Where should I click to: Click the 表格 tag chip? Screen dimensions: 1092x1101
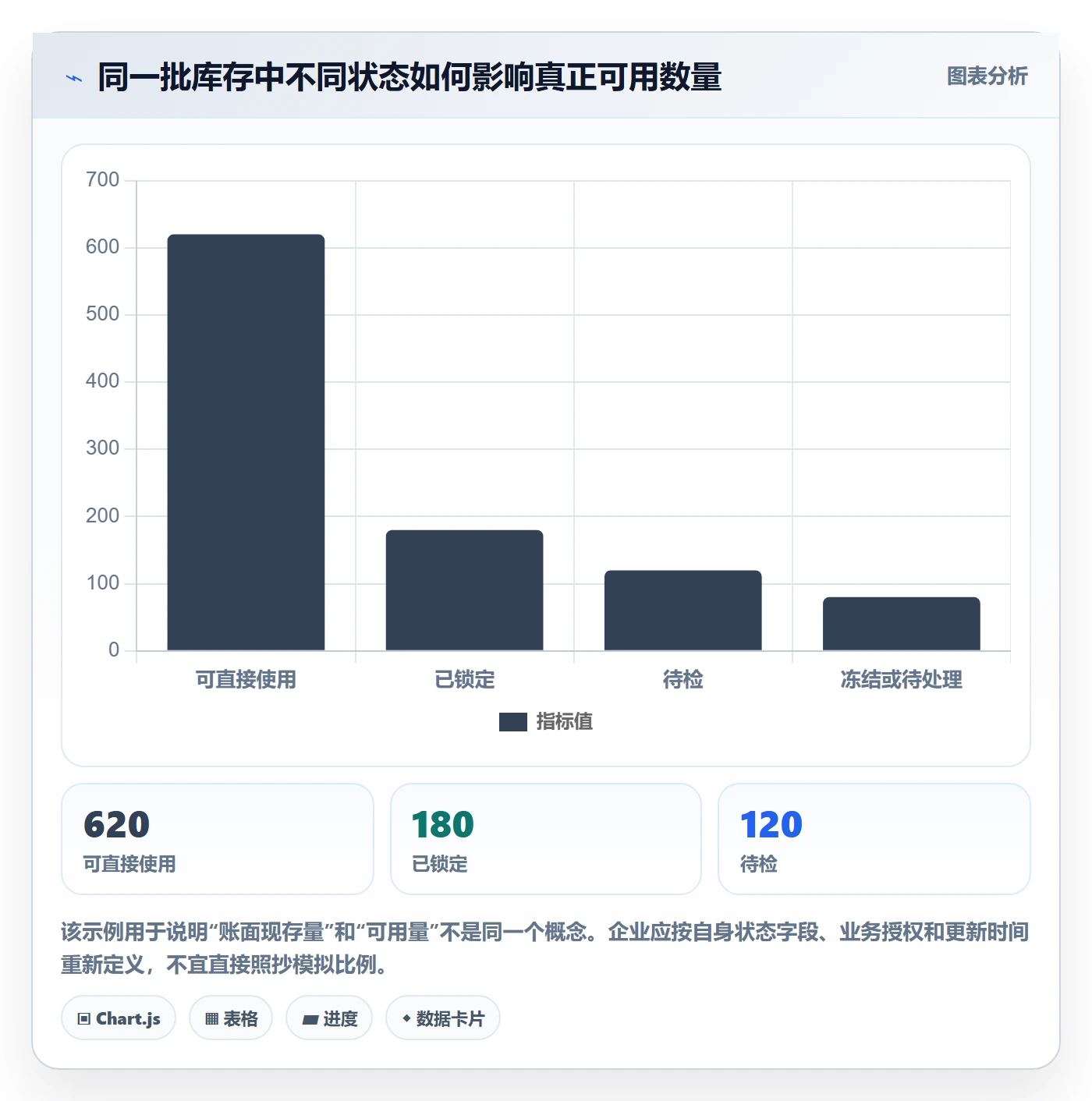coord(231,1018)
